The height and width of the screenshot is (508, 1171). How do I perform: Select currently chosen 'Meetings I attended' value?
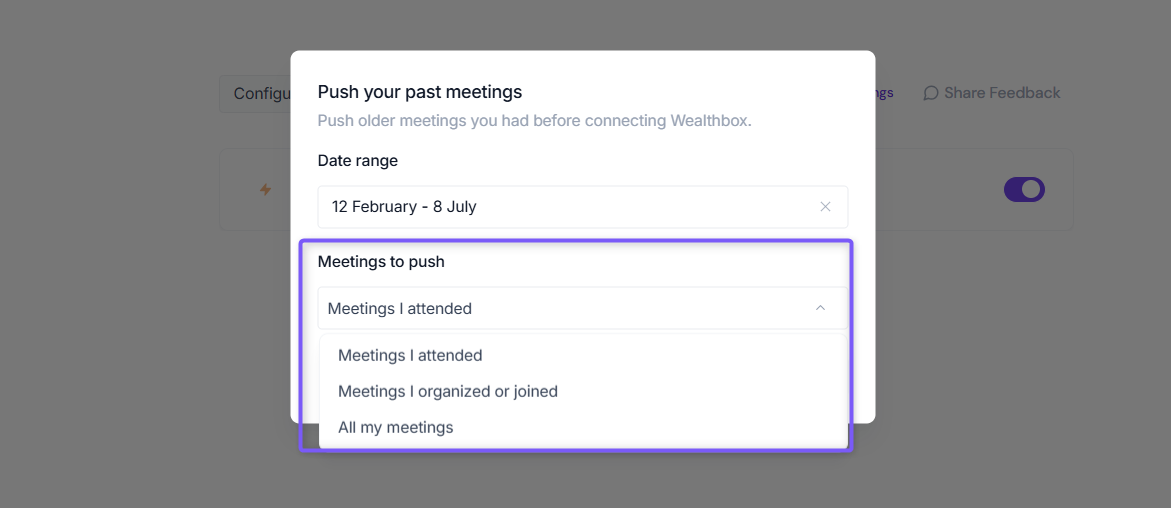click(400, 308)
